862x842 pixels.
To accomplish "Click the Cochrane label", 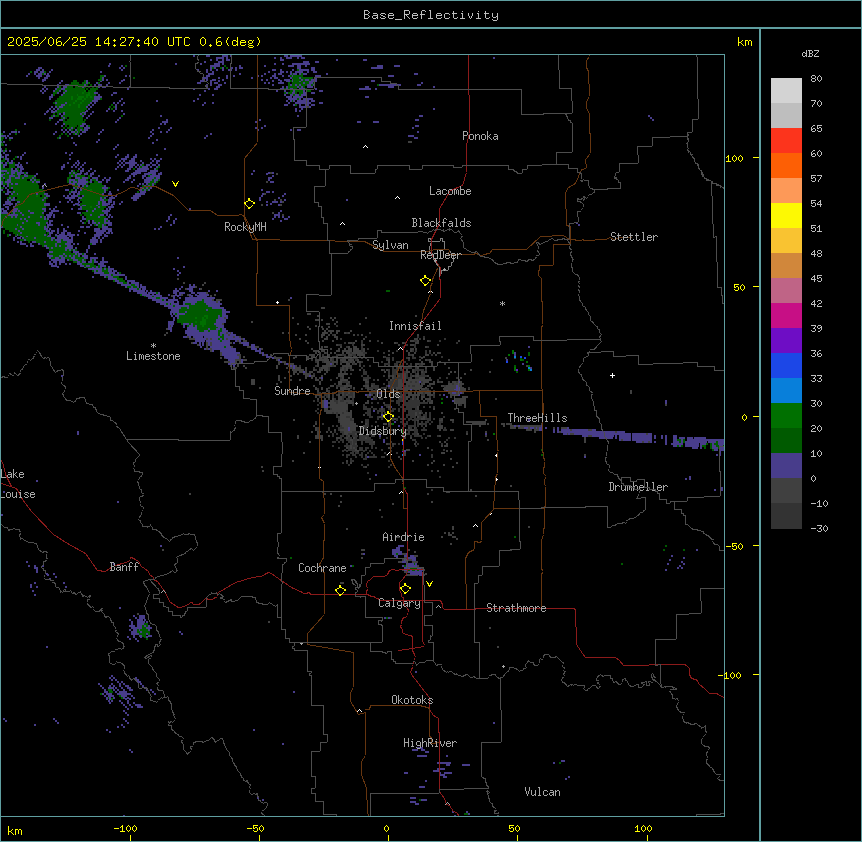I will pyautogui.click(x=322, y=568).
